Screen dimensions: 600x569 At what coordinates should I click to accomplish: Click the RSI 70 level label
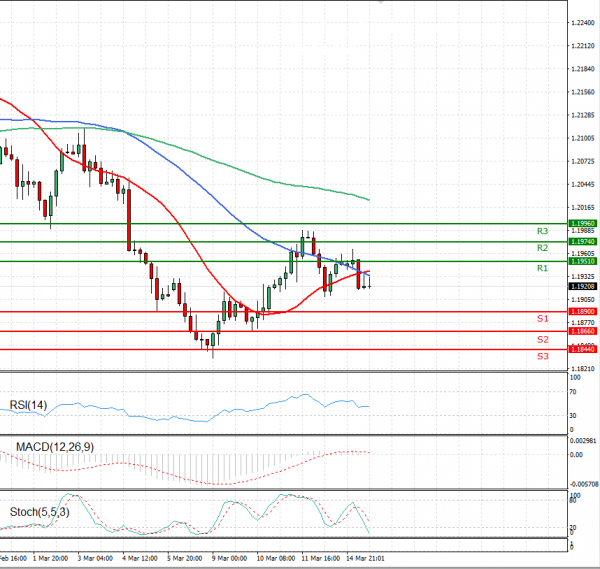(573, 392)
